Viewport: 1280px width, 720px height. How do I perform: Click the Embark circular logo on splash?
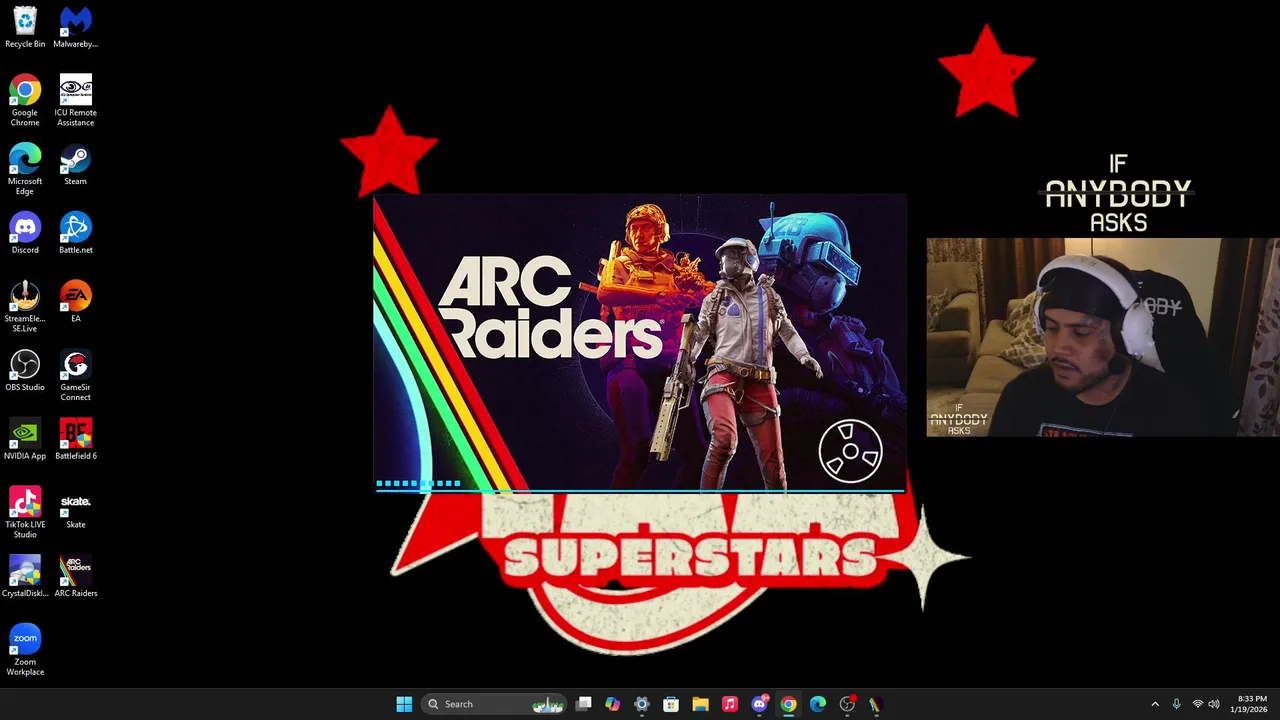tap(850, 452)
